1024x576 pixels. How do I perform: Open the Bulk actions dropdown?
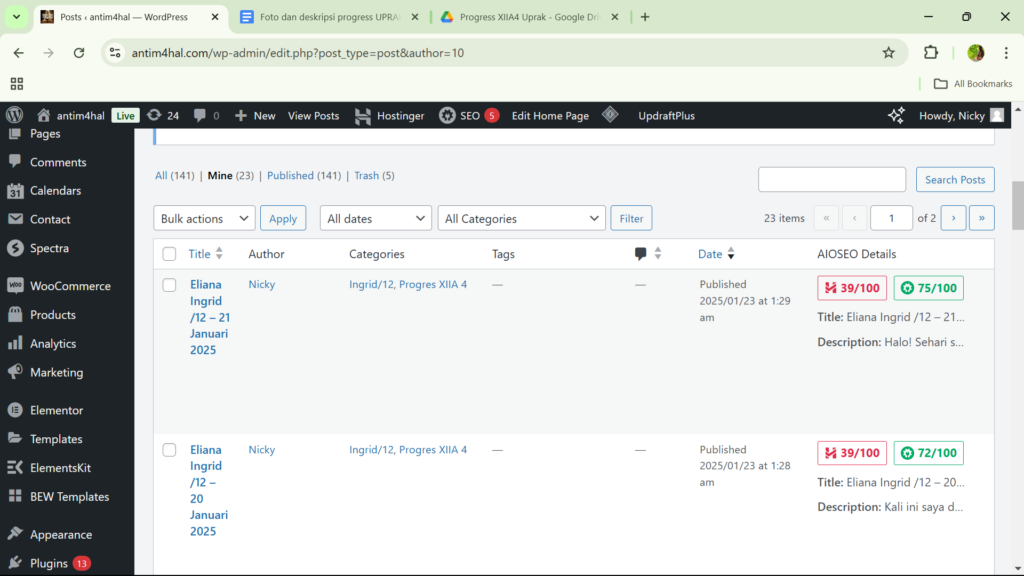[x=204, y=218]
